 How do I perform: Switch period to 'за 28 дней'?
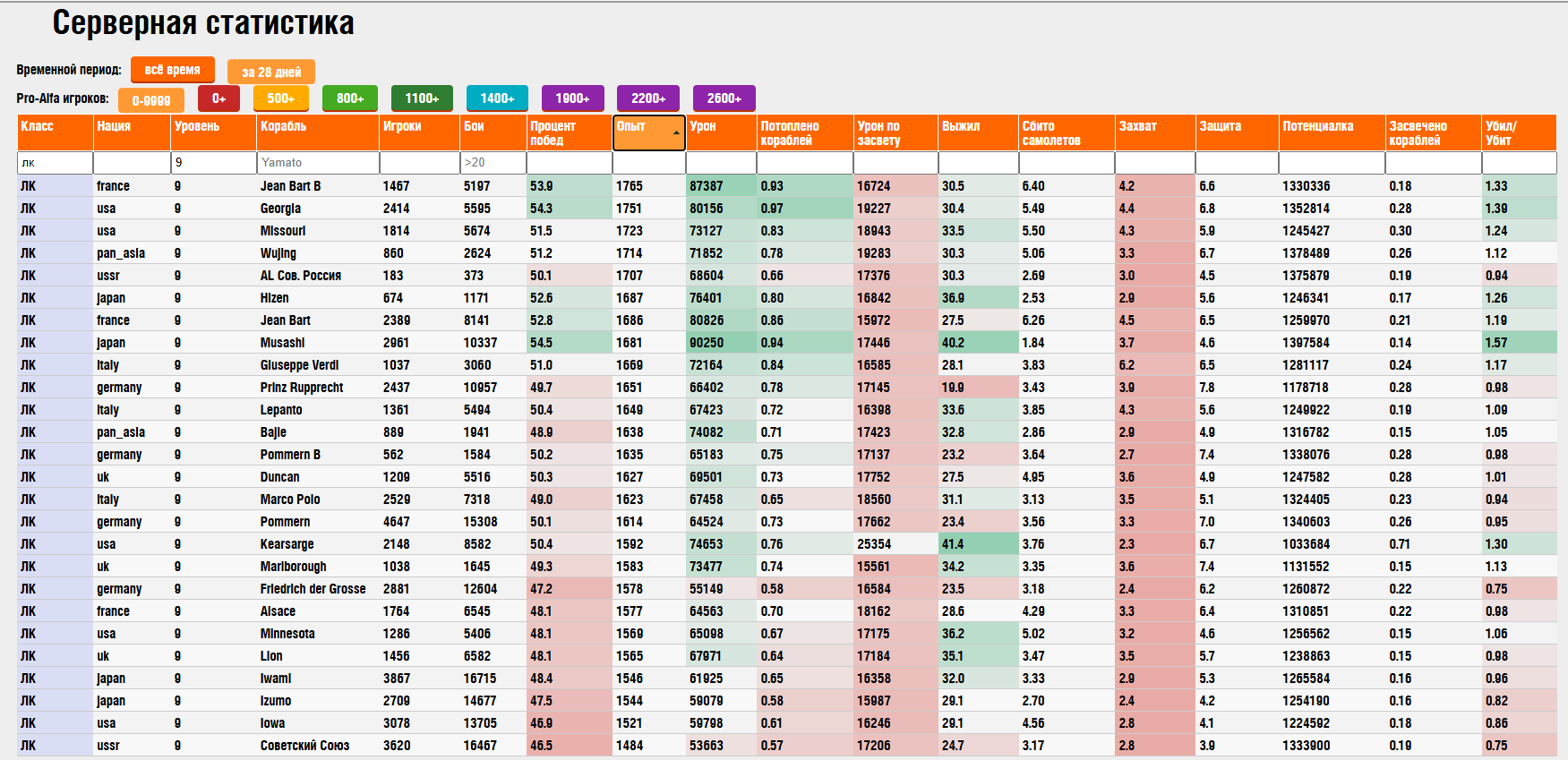(270, 72)
